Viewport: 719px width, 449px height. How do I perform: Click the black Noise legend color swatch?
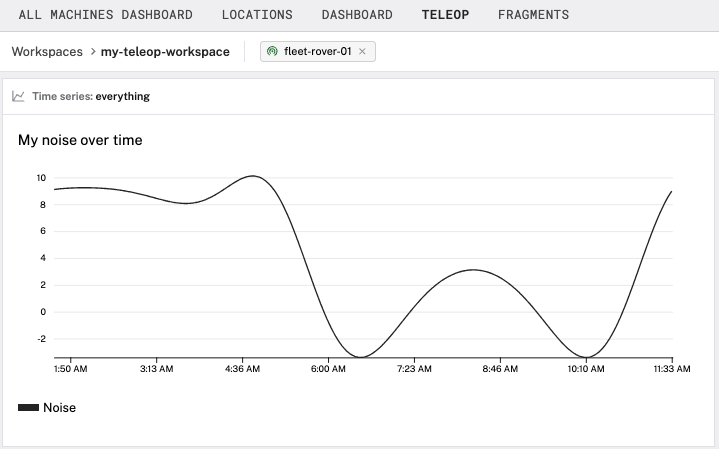28,408
